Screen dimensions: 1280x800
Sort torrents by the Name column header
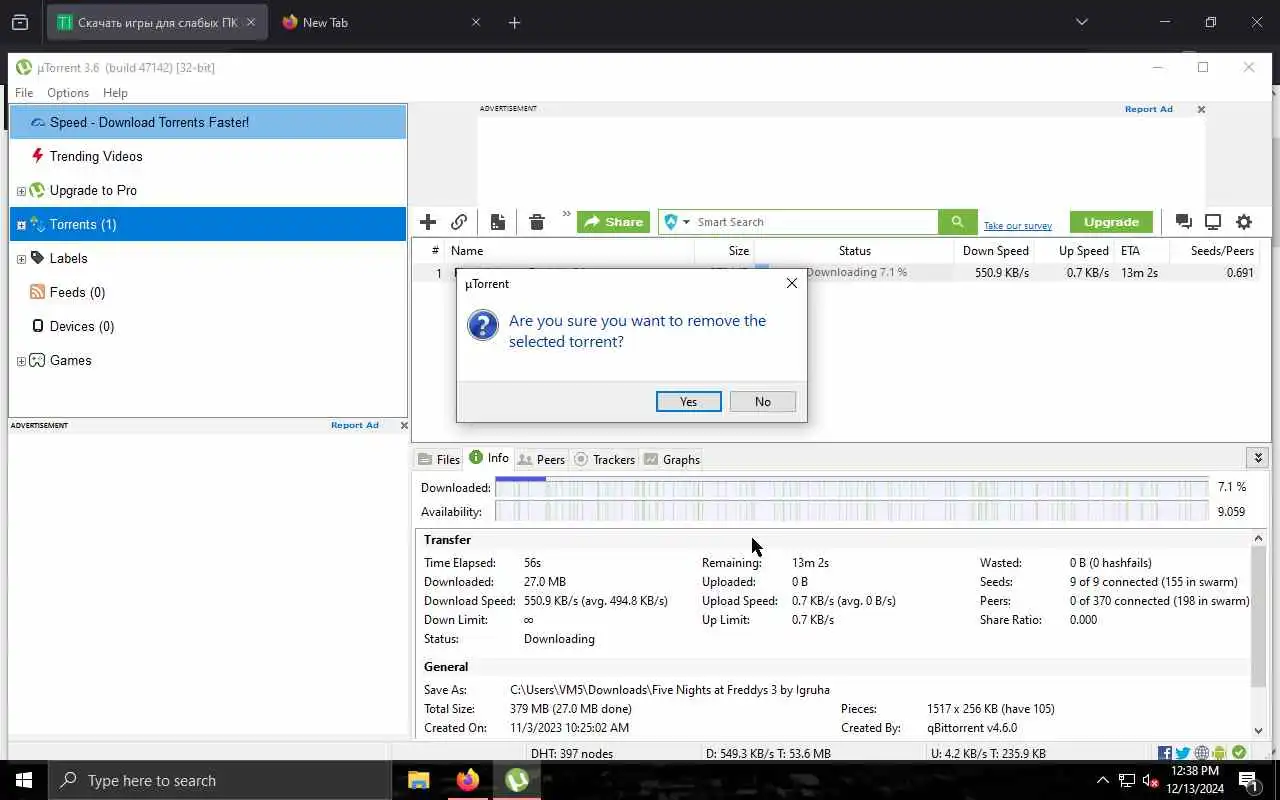pos(570,251)
